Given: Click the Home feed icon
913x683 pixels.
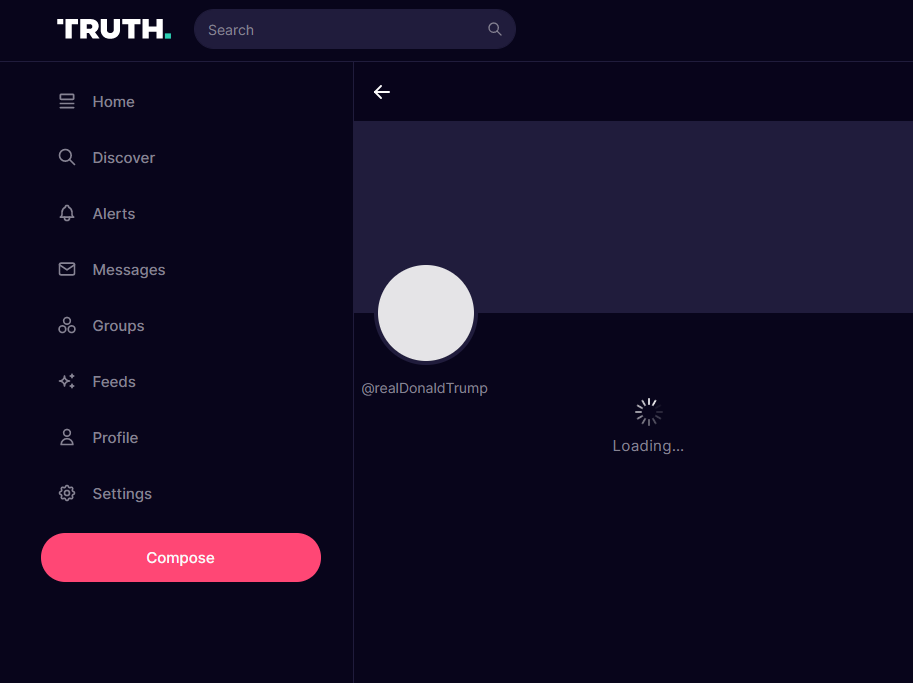Looking at the screenshot, I should pos(67,101).
